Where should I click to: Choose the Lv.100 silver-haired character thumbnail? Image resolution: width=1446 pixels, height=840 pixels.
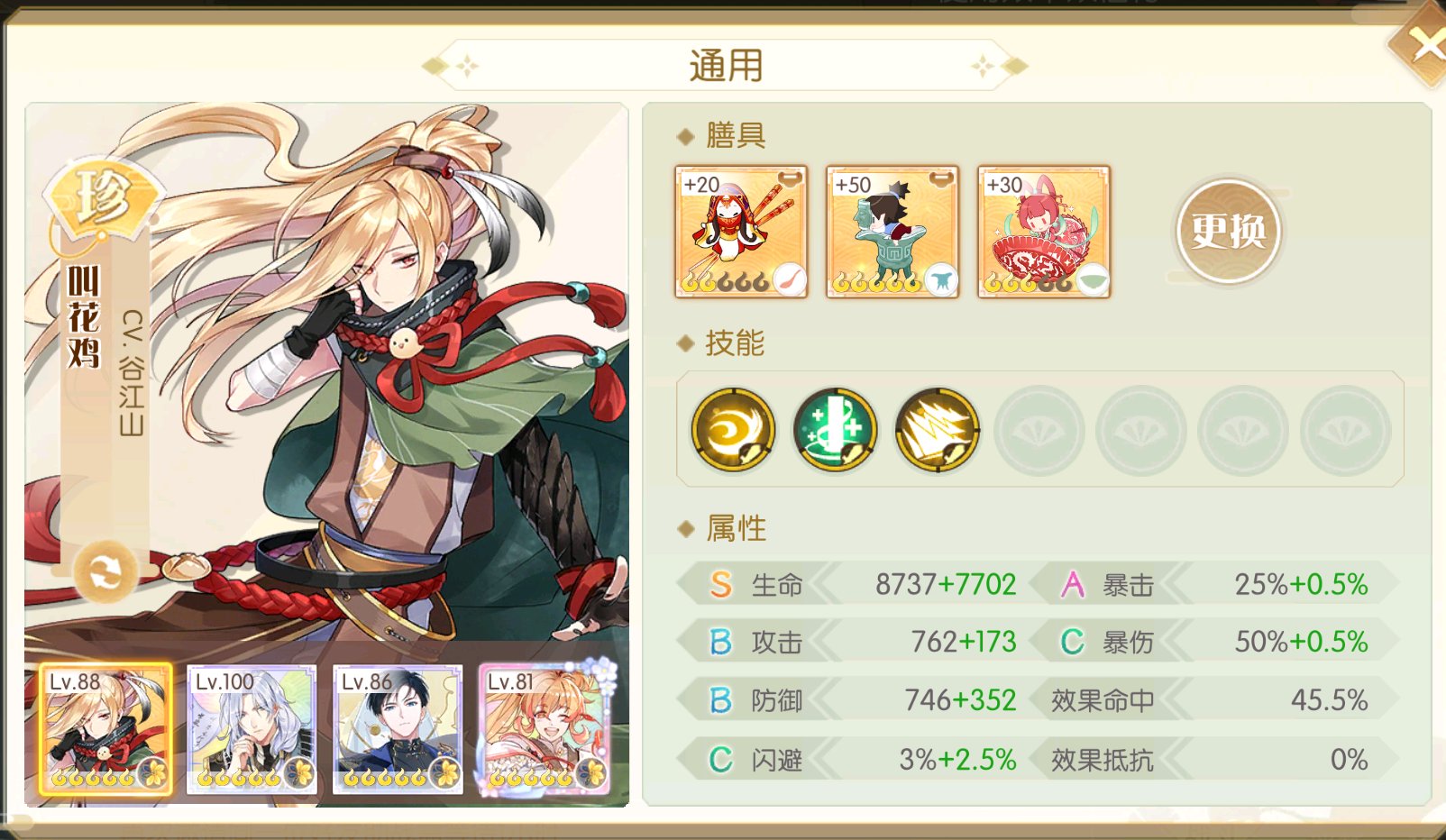pos(252,729)
